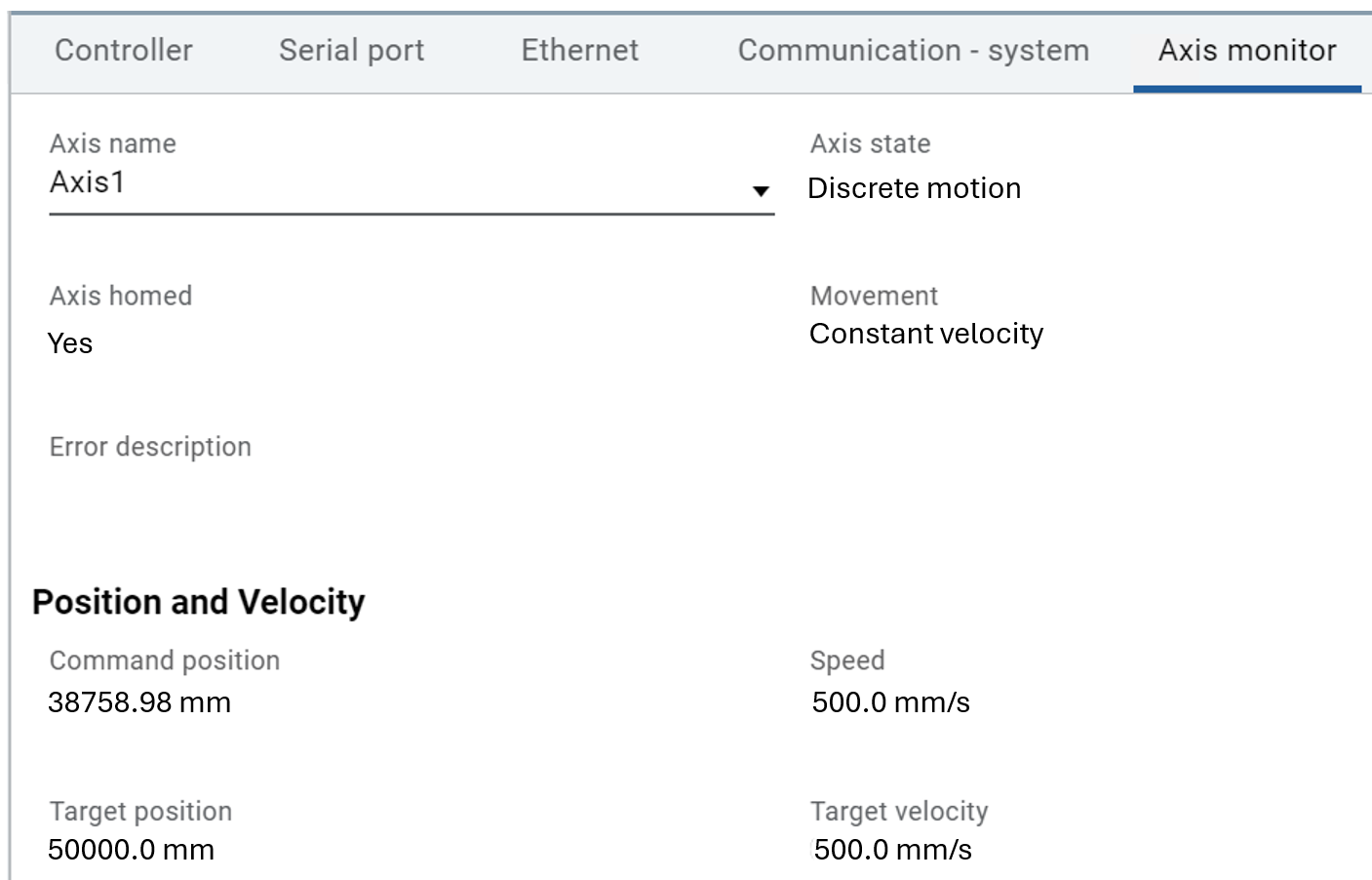The image size is (1372, 880).
Task: Click the Speed value 500.0 mm/s
Action: coord(890,702)
